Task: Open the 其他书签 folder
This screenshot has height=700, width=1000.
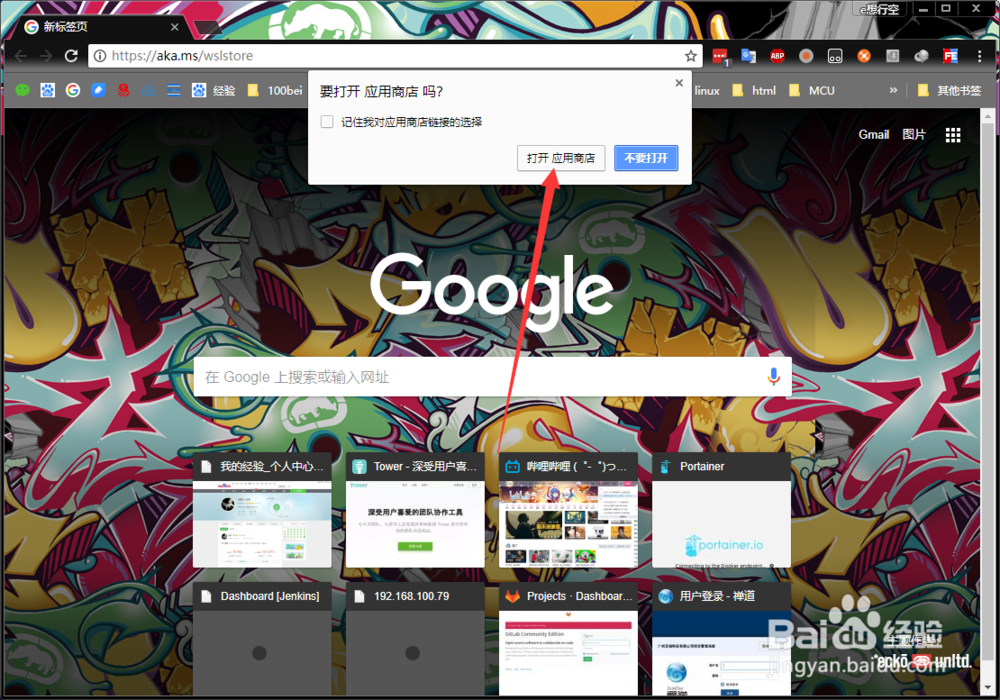Action: pyautogui.click(x=949, y=91)
